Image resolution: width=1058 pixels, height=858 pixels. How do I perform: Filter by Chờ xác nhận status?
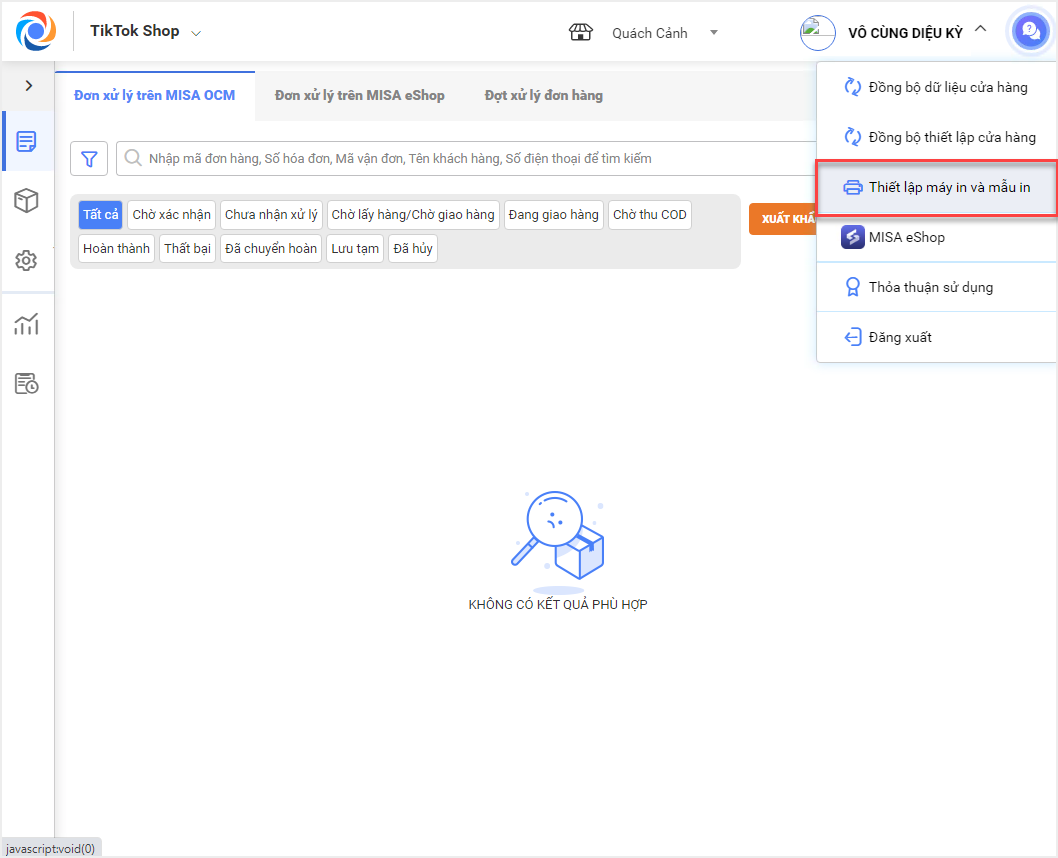[x=171, y=214]
